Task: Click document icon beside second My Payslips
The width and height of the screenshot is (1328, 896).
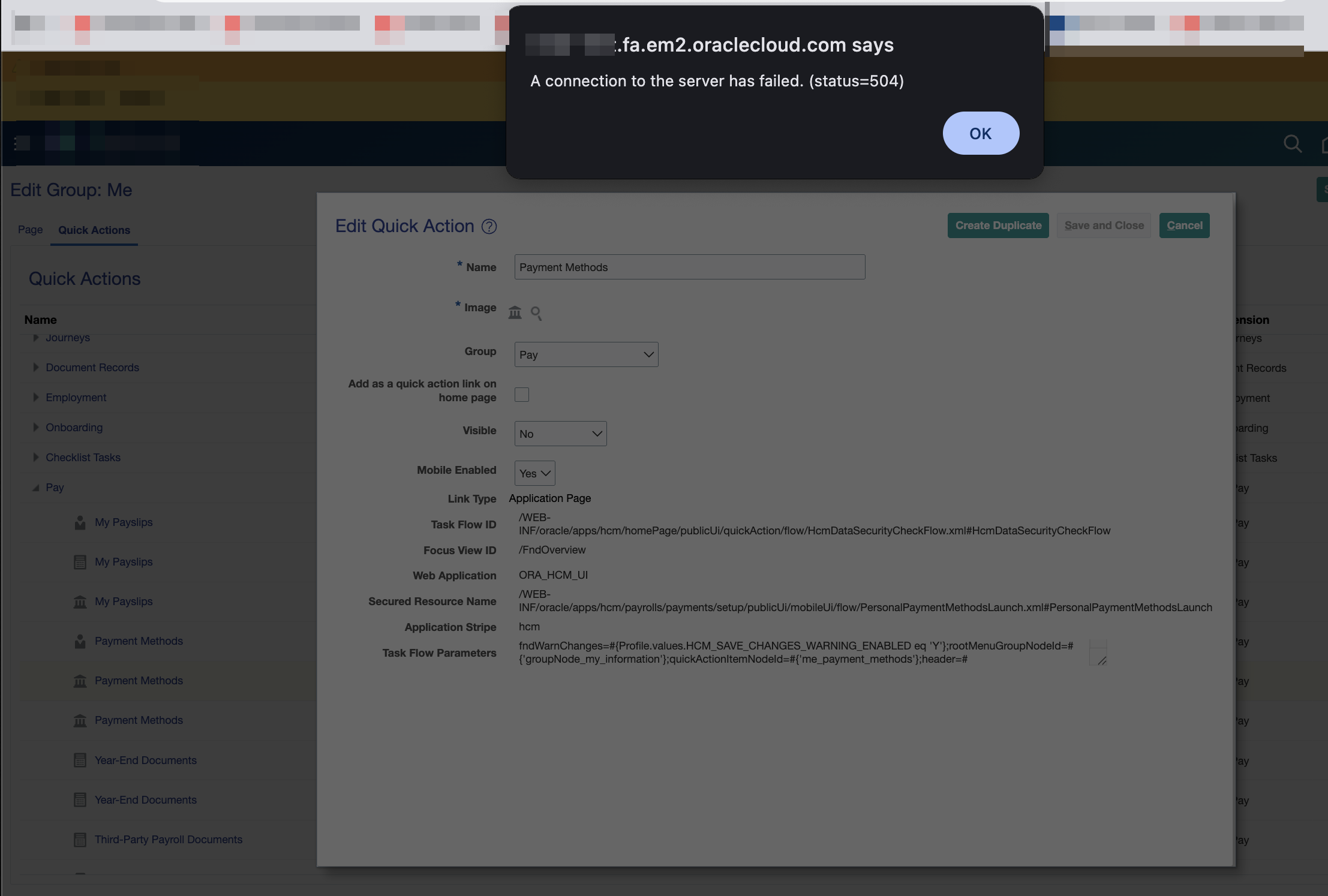Action: pyautogui.click(x=80, y=562)
